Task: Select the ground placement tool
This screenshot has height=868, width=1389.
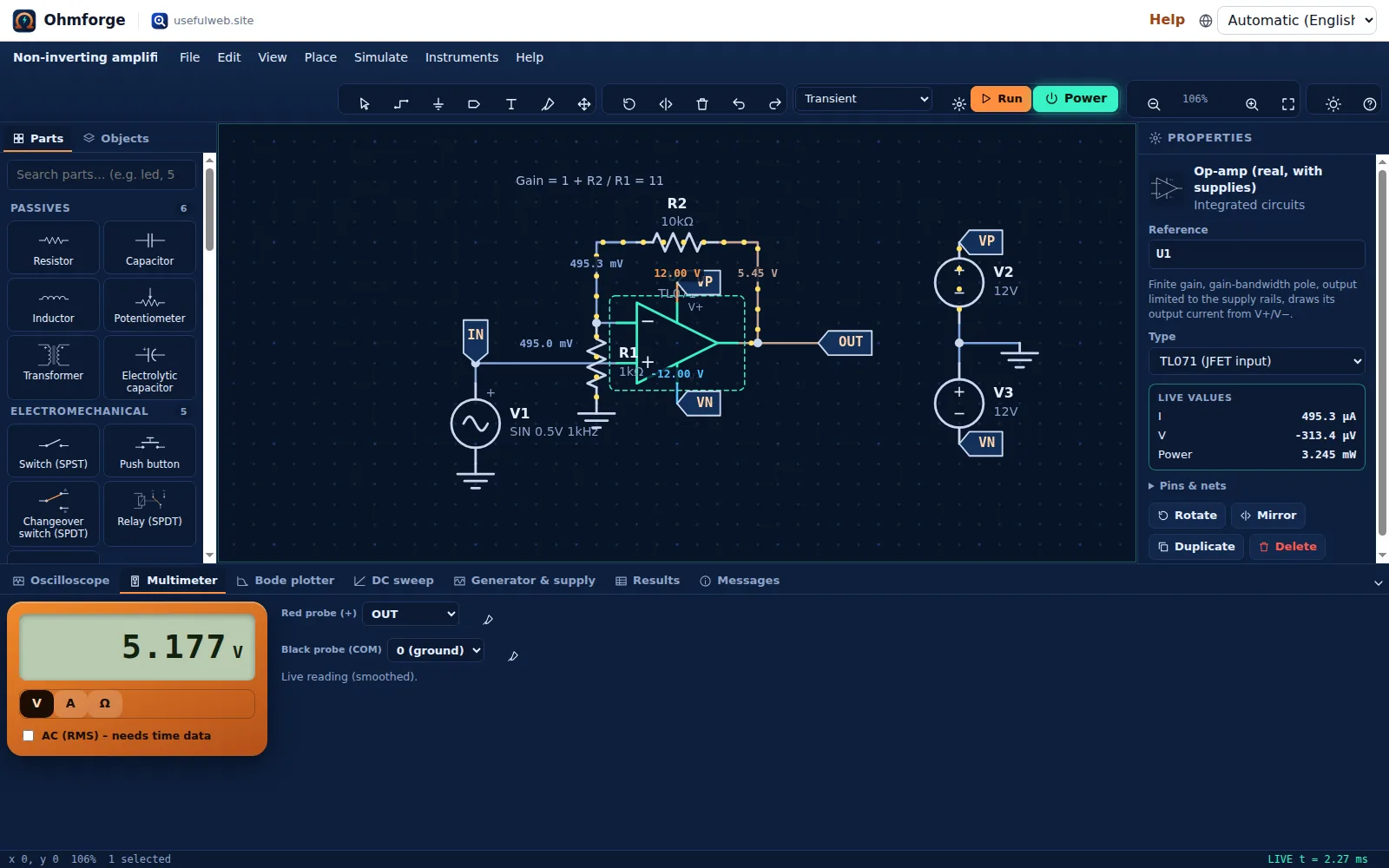Action: (x=438, y=104)
